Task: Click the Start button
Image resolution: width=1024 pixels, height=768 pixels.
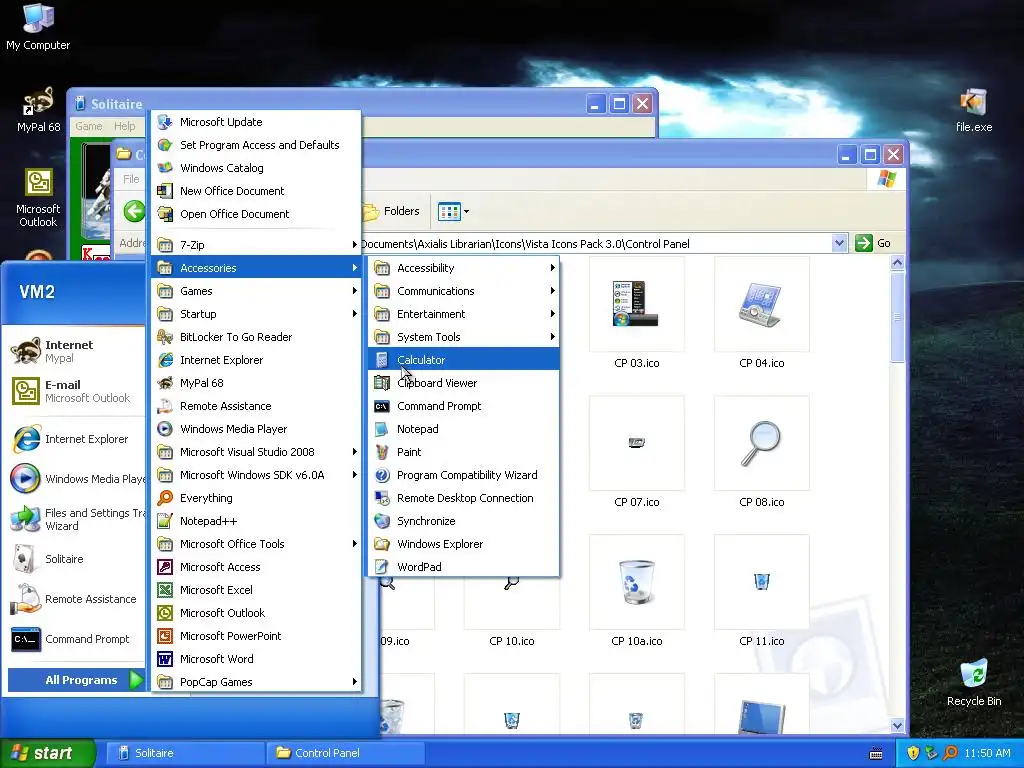Action: [47, 753]
